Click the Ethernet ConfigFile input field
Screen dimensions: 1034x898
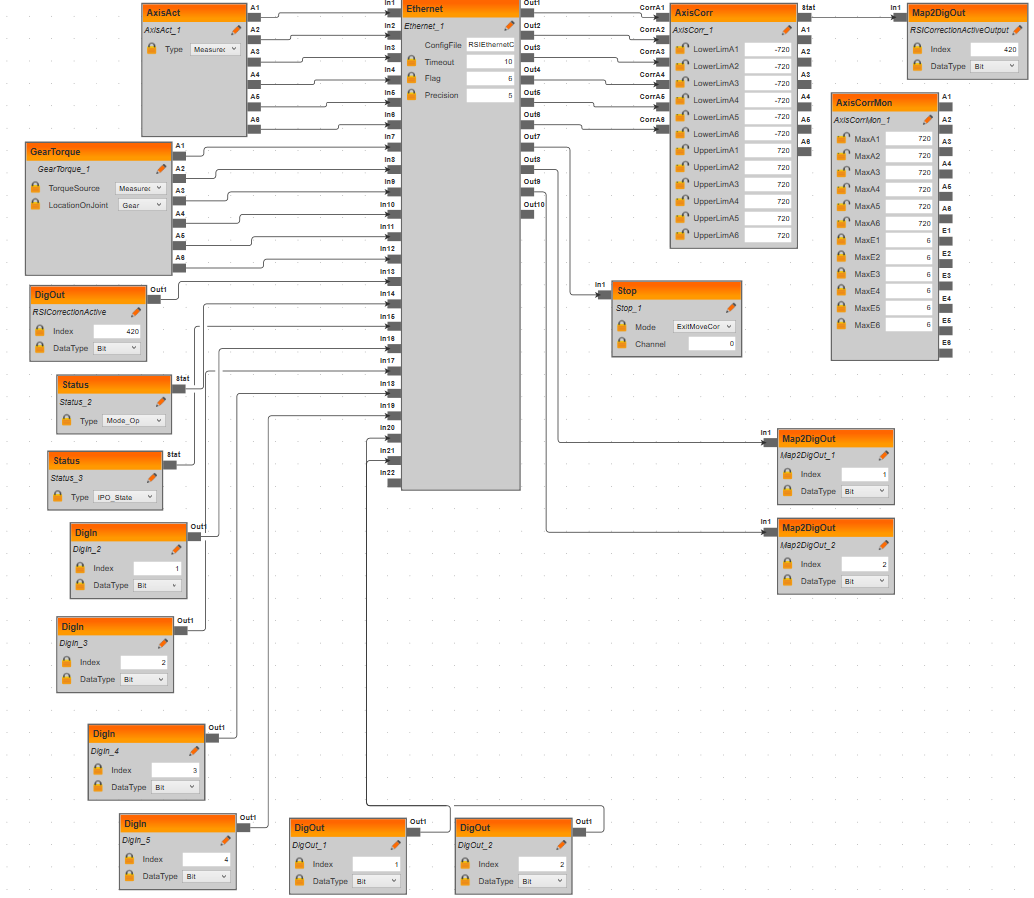point(490,45)
